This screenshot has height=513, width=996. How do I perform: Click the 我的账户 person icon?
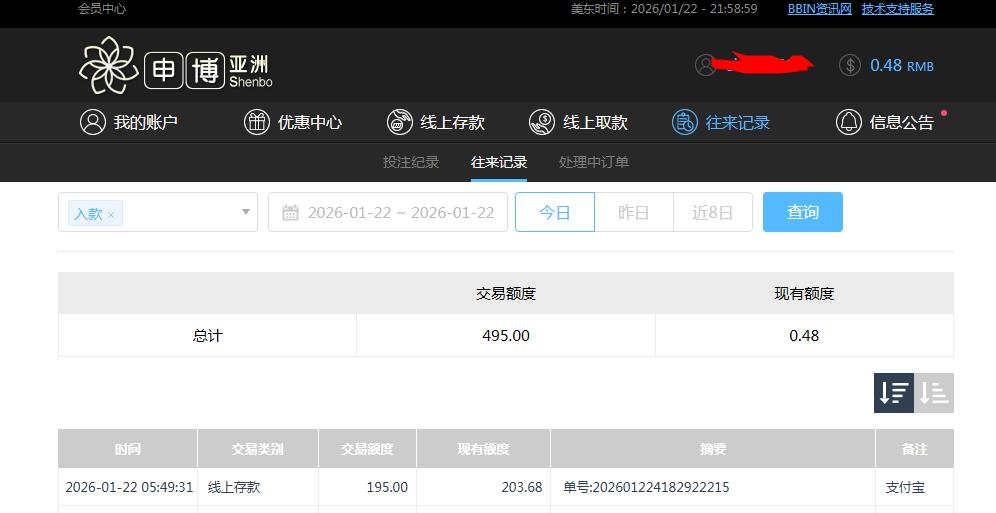93,122
